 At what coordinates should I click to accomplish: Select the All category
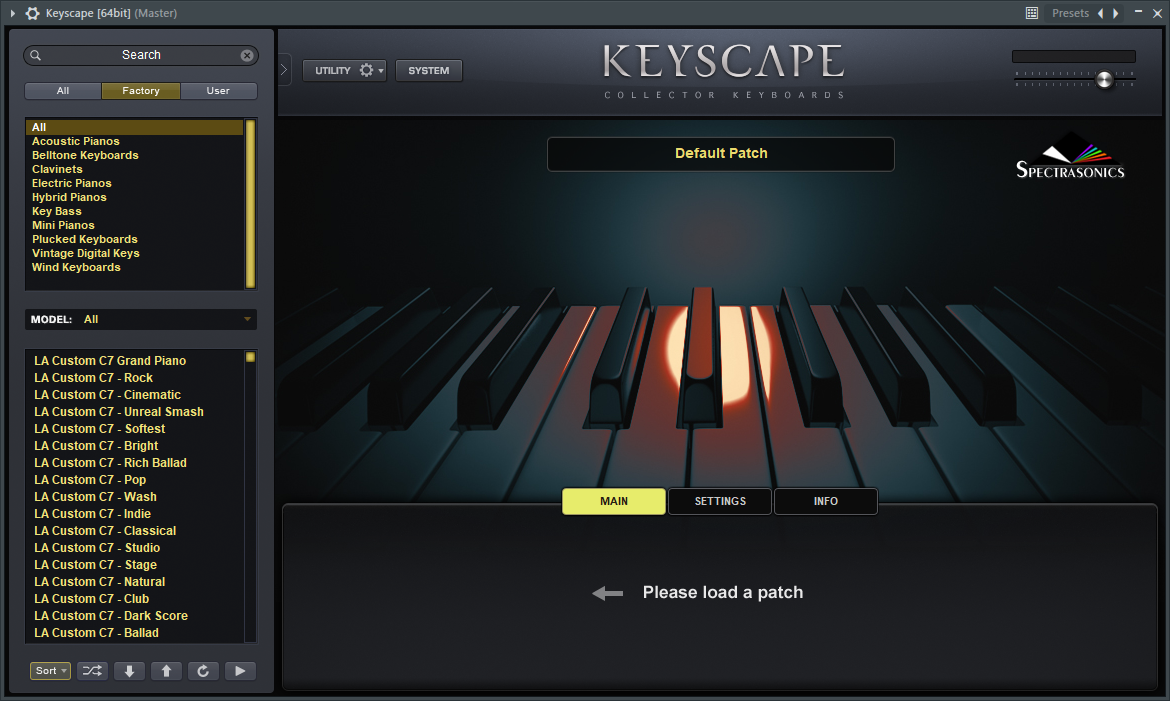[x=135, y=127]
